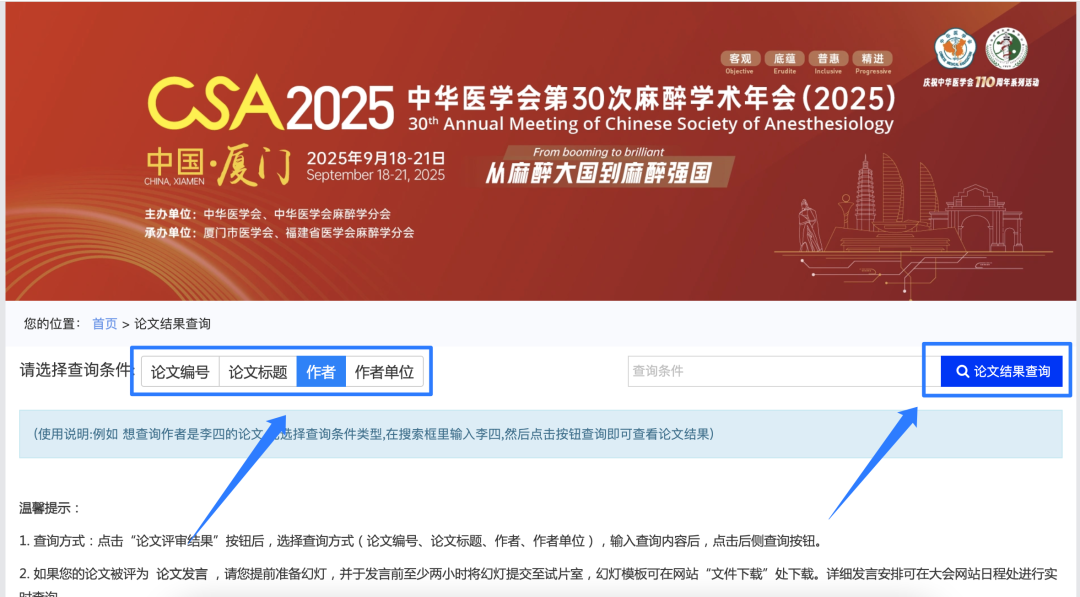Click the 论文结果查询 breadcrumb text
Viewport: 1080px width, 597px height.
pos(172,324)
